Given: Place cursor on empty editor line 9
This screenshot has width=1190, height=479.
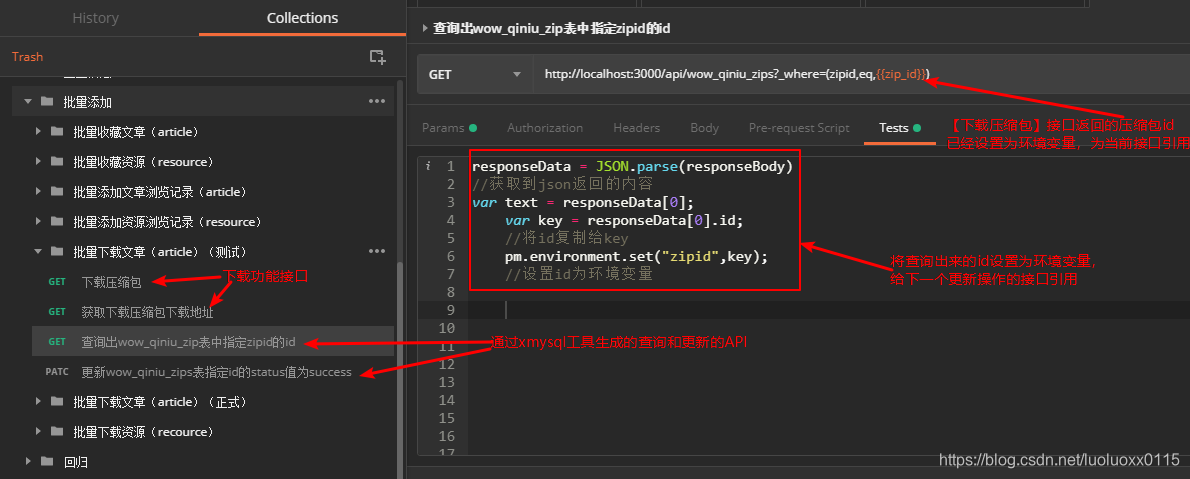Looking at the screenshot, I should point(829,310).
